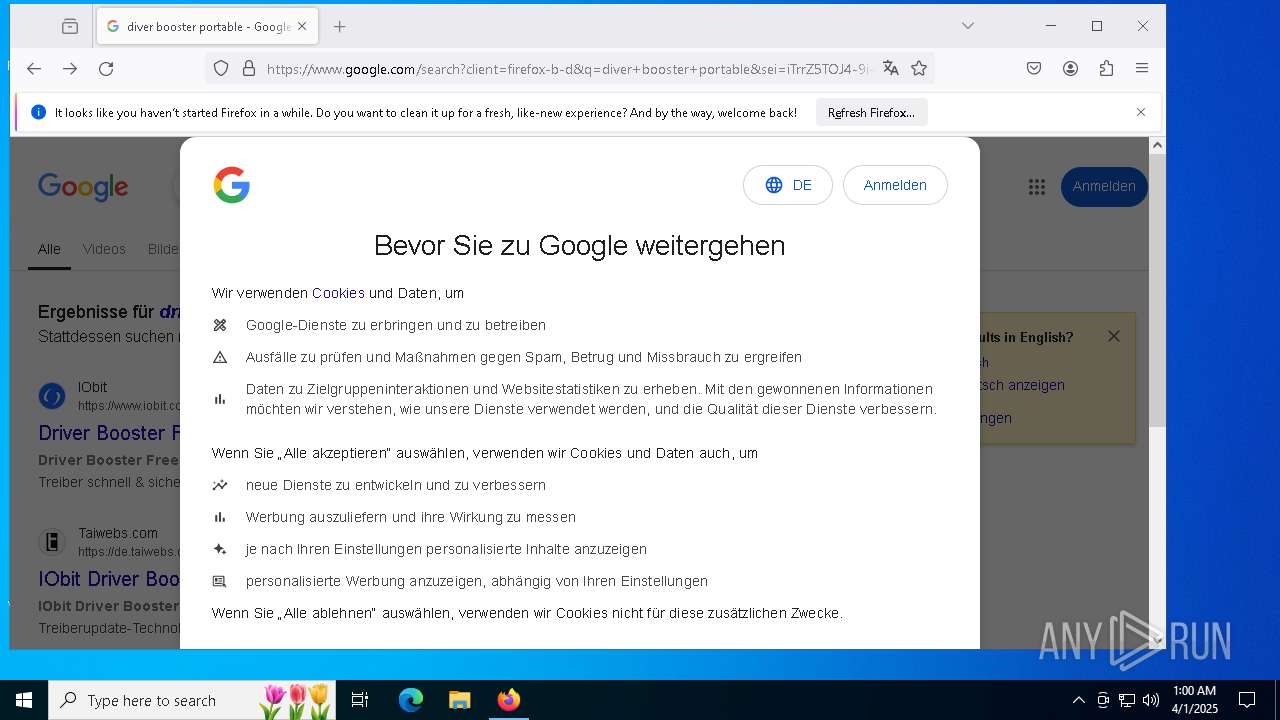This screenshot has height=720, width=1280.
Task: Click Anmelden in the consent dialog
Action: (x=895, y=185)
